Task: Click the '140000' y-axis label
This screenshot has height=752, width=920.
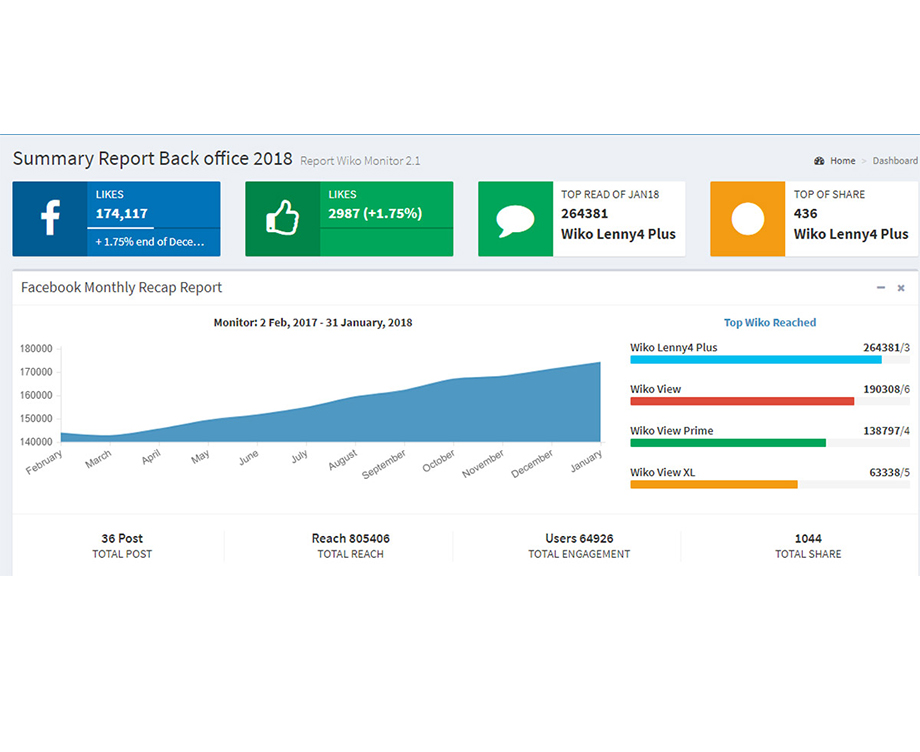Action: (x=36, y=442)
